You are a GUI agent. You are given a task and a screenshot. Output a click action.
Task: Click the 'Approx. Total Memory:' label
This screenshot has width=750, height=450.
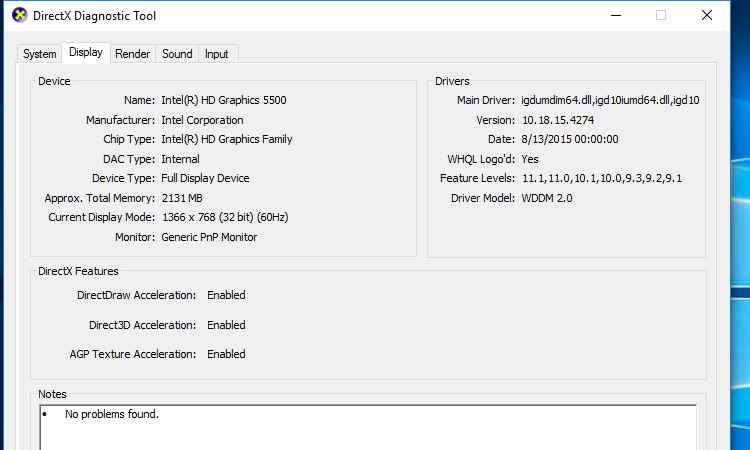click(x=99, y=198)
